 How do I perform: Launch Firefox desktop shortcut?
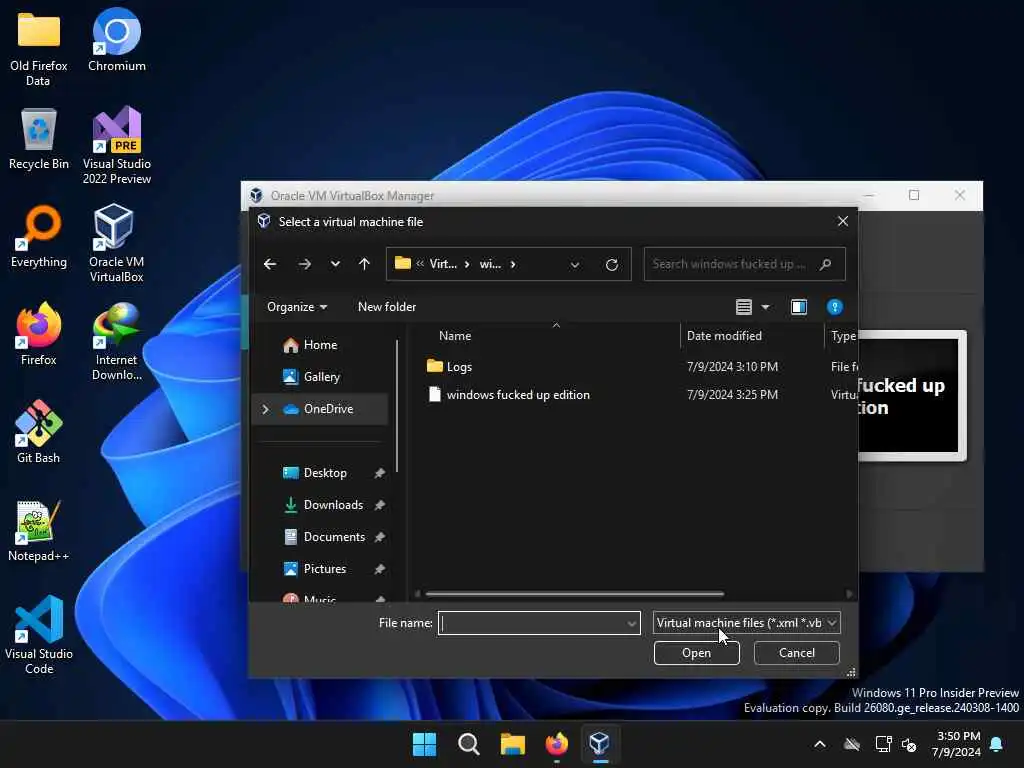[39, 334]
